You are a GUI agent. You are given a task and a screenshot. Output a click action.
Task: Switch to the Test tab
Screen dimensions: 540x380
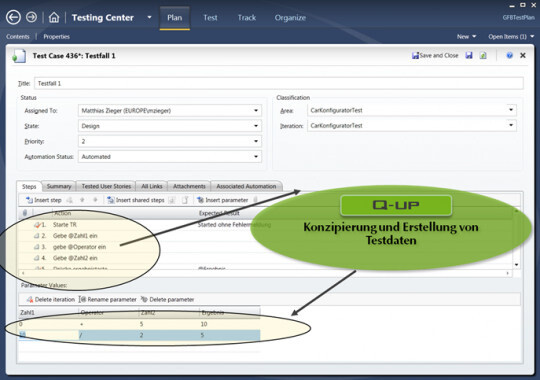coord(210,18)
